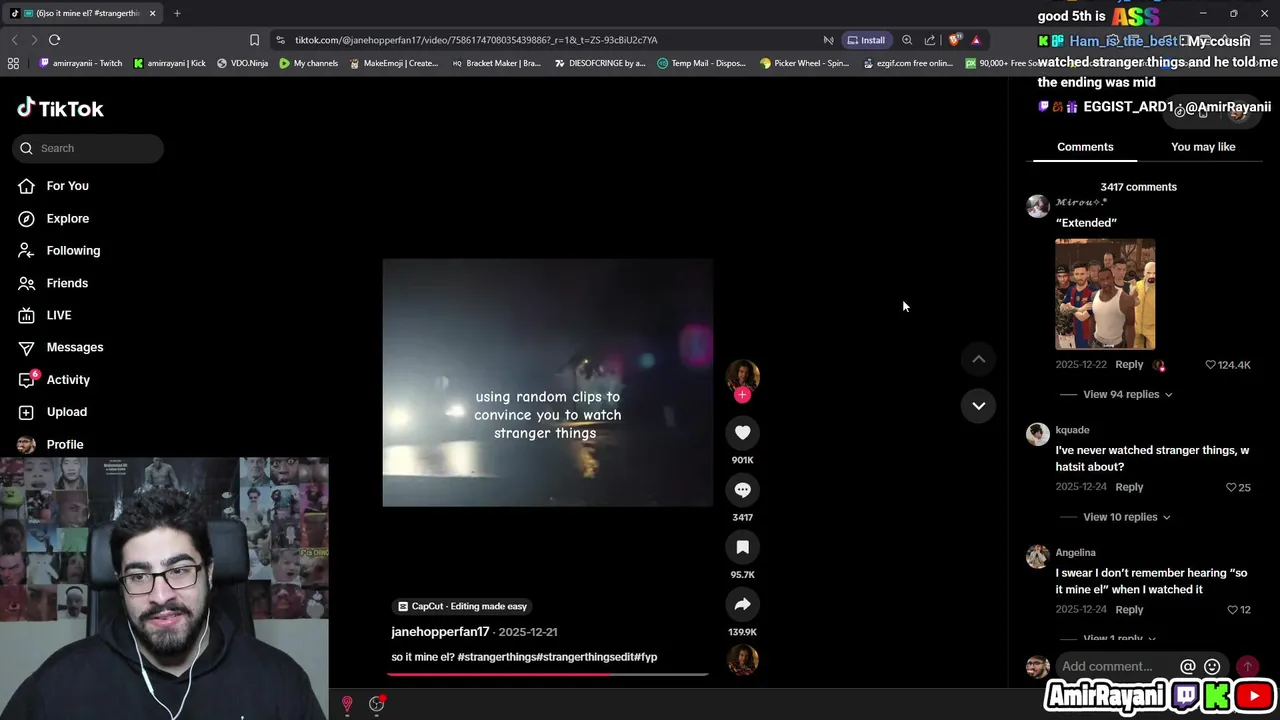Open the creator avatar beside the video
The image size is (1280, 720).
point(742,376)
